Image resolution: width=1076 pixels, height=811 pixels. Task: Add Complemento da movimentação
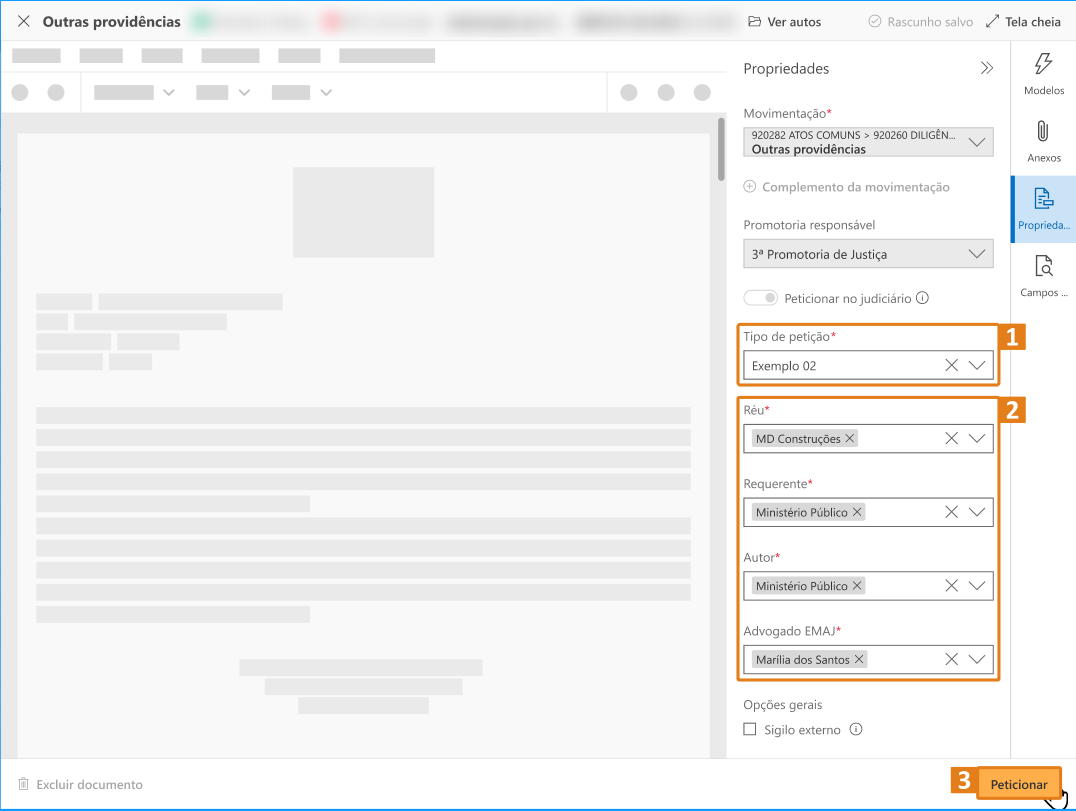[846, 187]
